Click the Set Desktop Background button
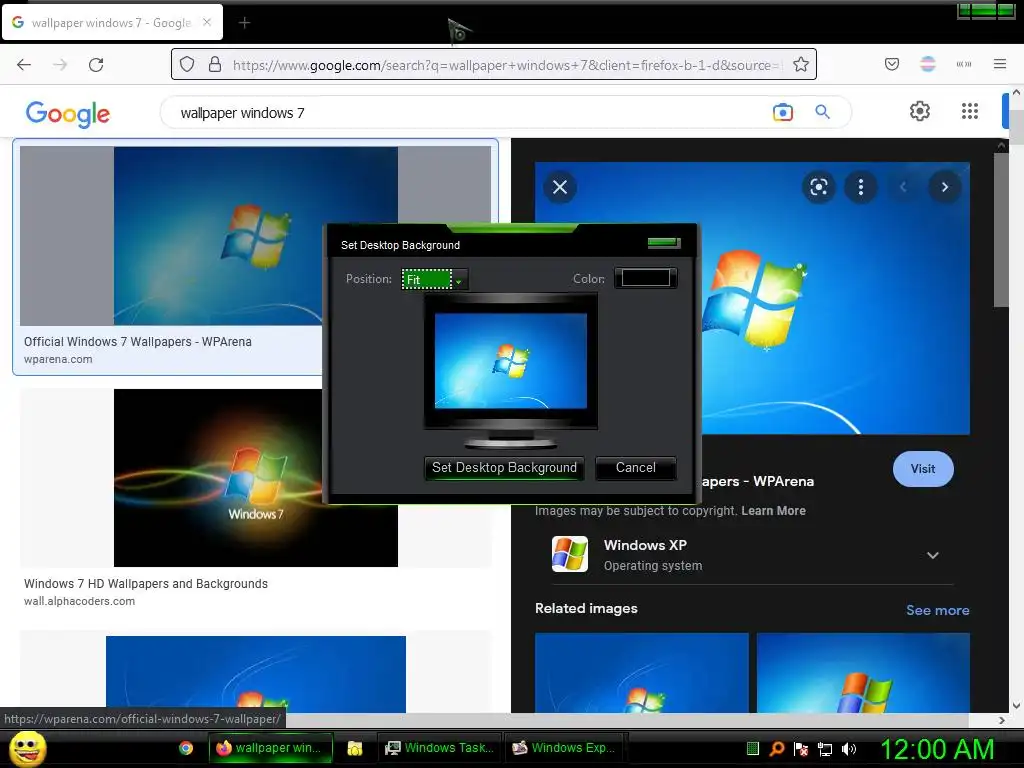The width and height of the screenshot is (1024, 768). (x=504, y=468)
